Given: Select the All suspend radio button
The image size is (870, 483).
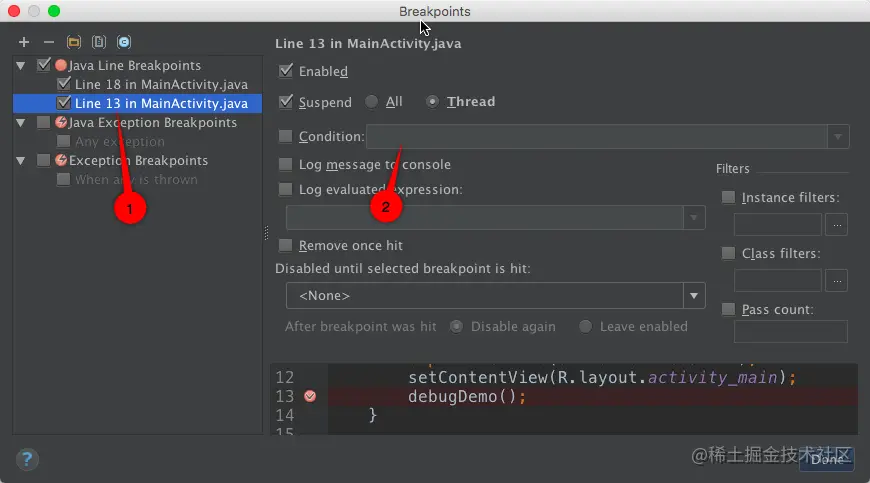Looking at the screenshot, I should click(x=371, y=102).
